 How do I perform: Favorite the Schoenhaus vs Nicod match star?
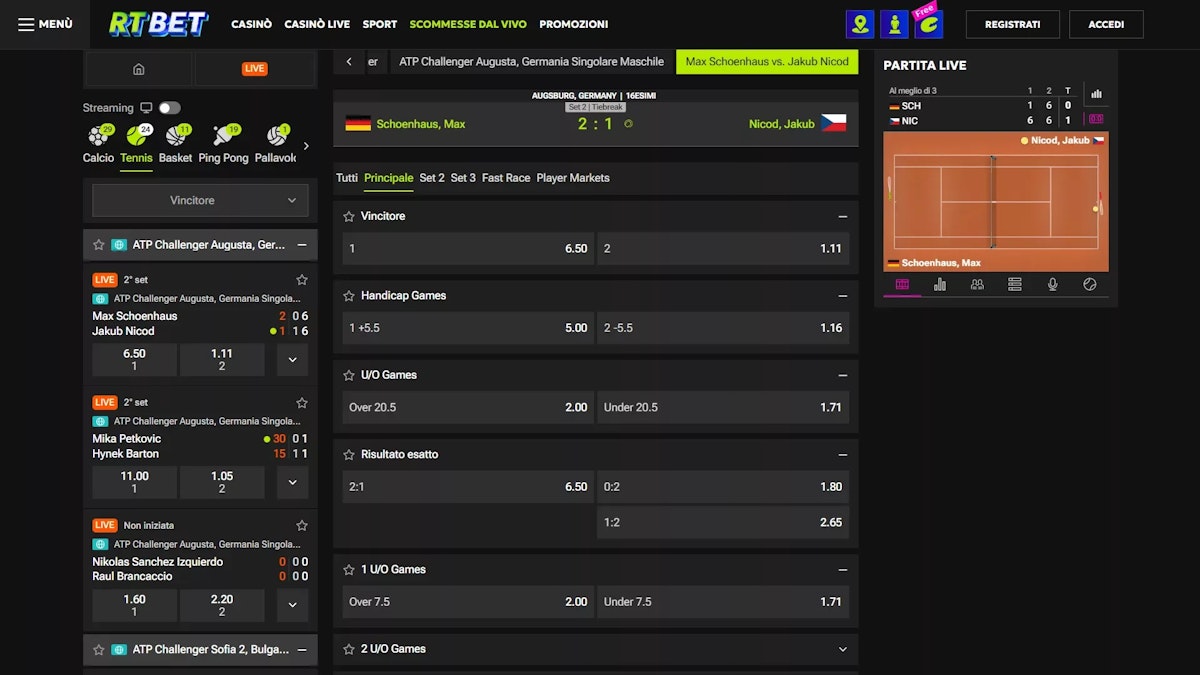(302, 280)
